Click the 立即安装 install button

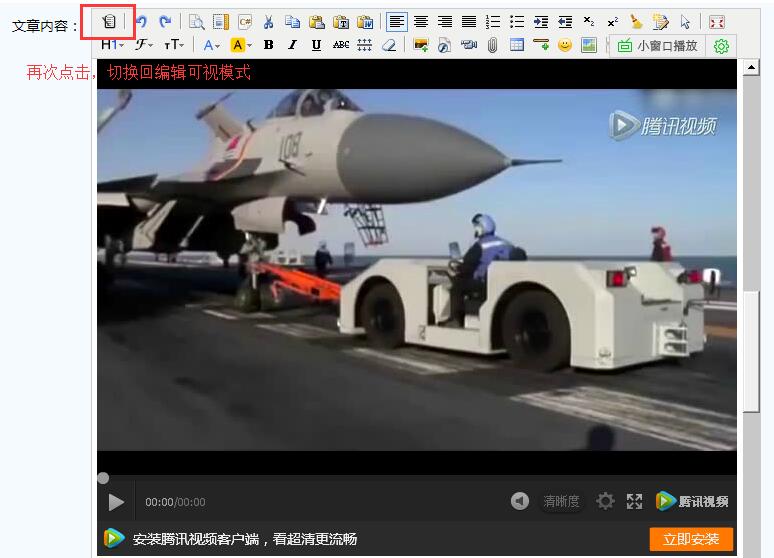(x=691, y=539)
